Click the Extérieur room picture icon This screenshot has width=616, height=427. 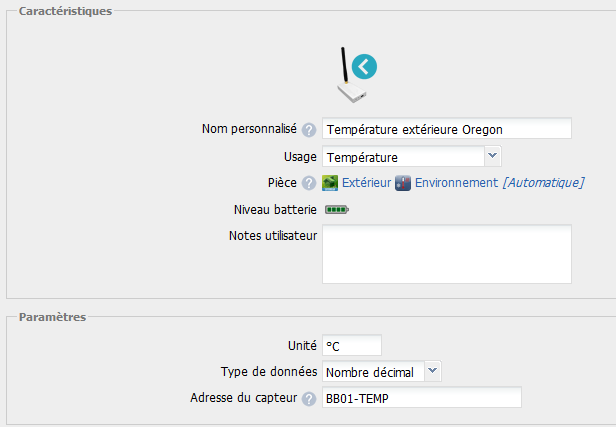point(330,183)
